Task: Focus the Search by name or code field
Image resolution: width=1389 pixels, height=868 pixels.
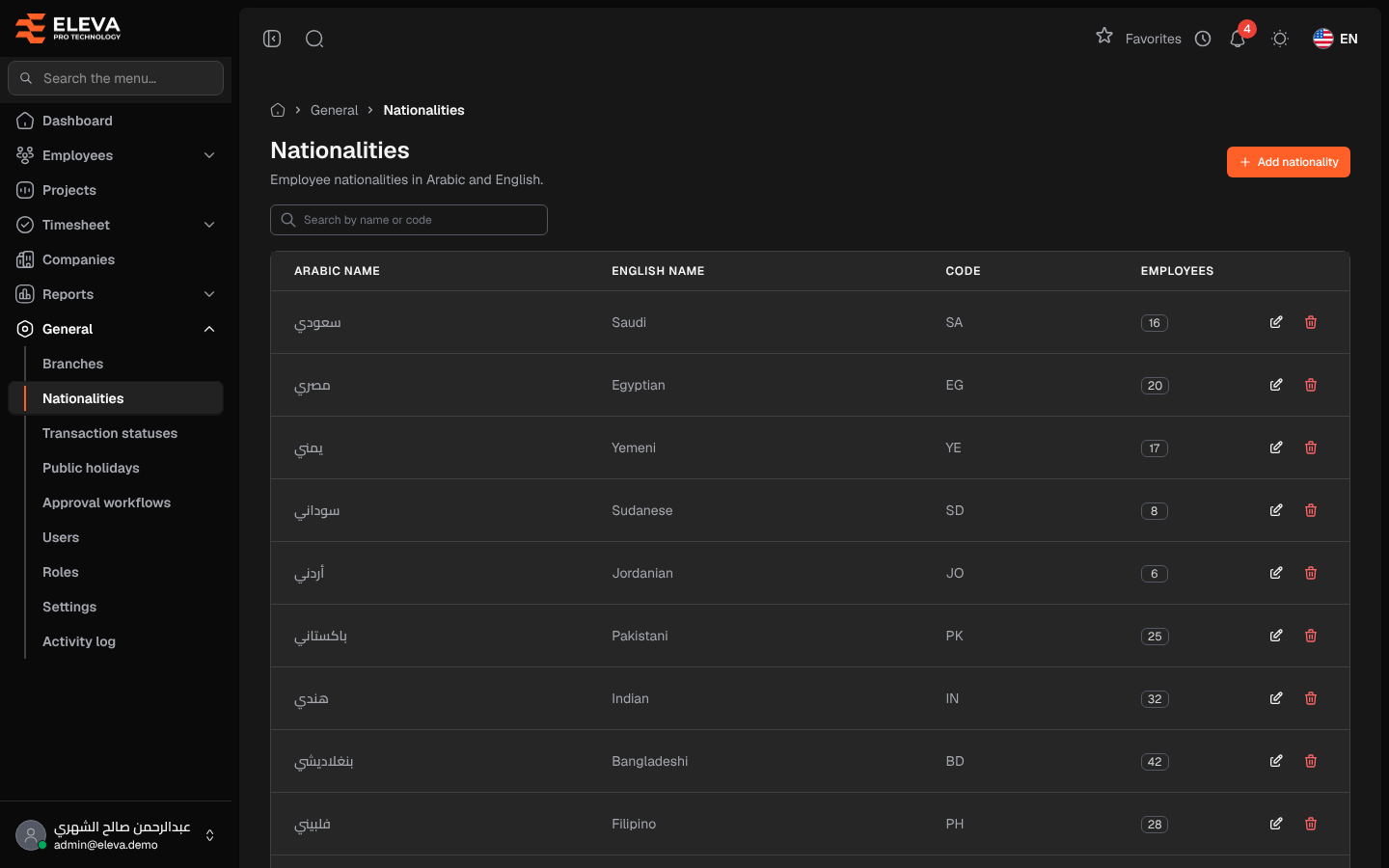Action: click(x=409, y=220)
